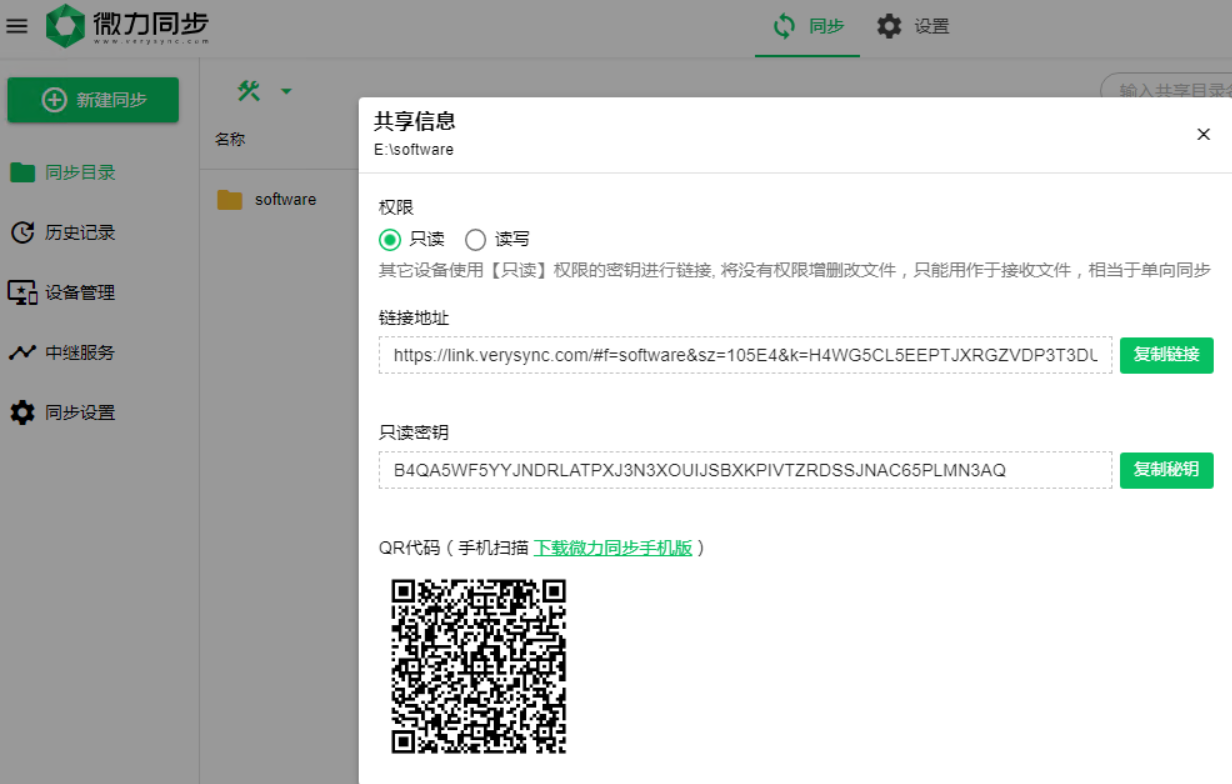Open 同步设置 in the sidebar
This screenshot has height=784, width=1232.
[x=80, y=413]
